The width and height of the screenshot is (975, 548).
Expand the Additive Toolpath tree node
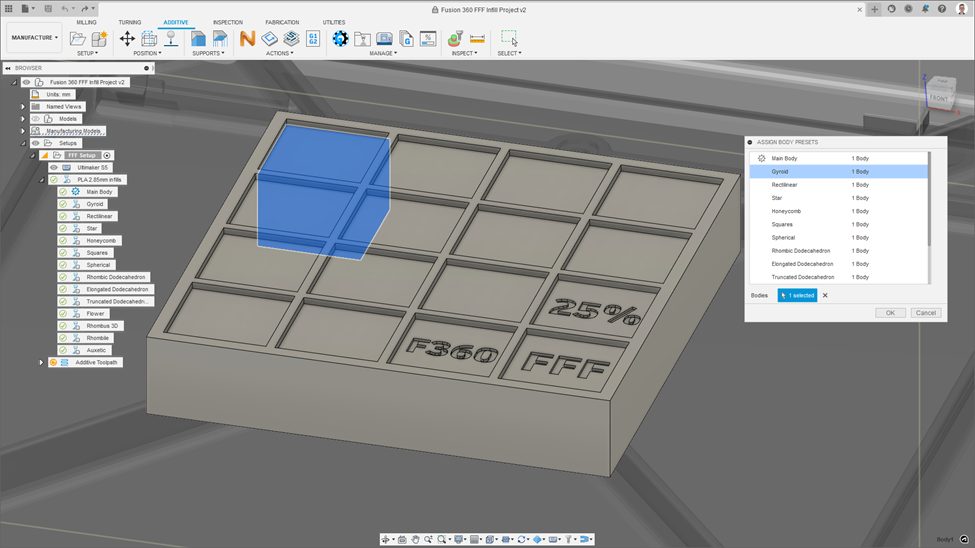pos(41,362)
